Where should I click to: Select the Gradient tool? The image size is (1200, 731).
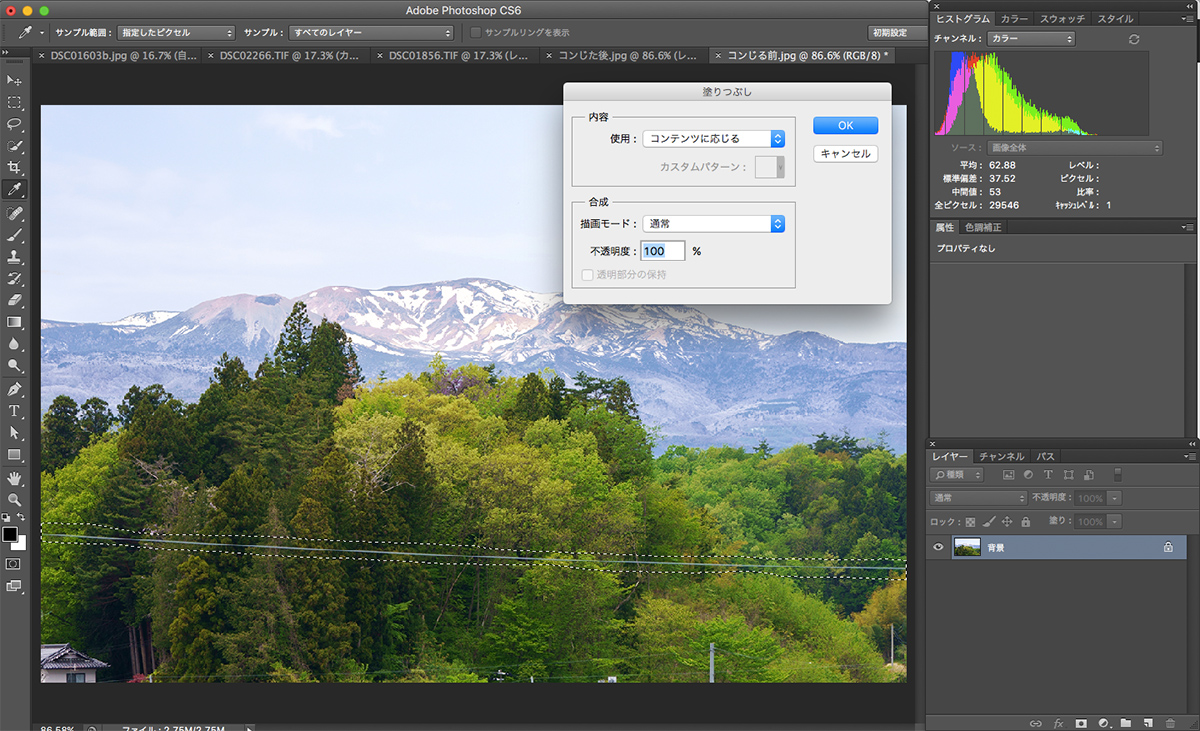tap(14, 322)
